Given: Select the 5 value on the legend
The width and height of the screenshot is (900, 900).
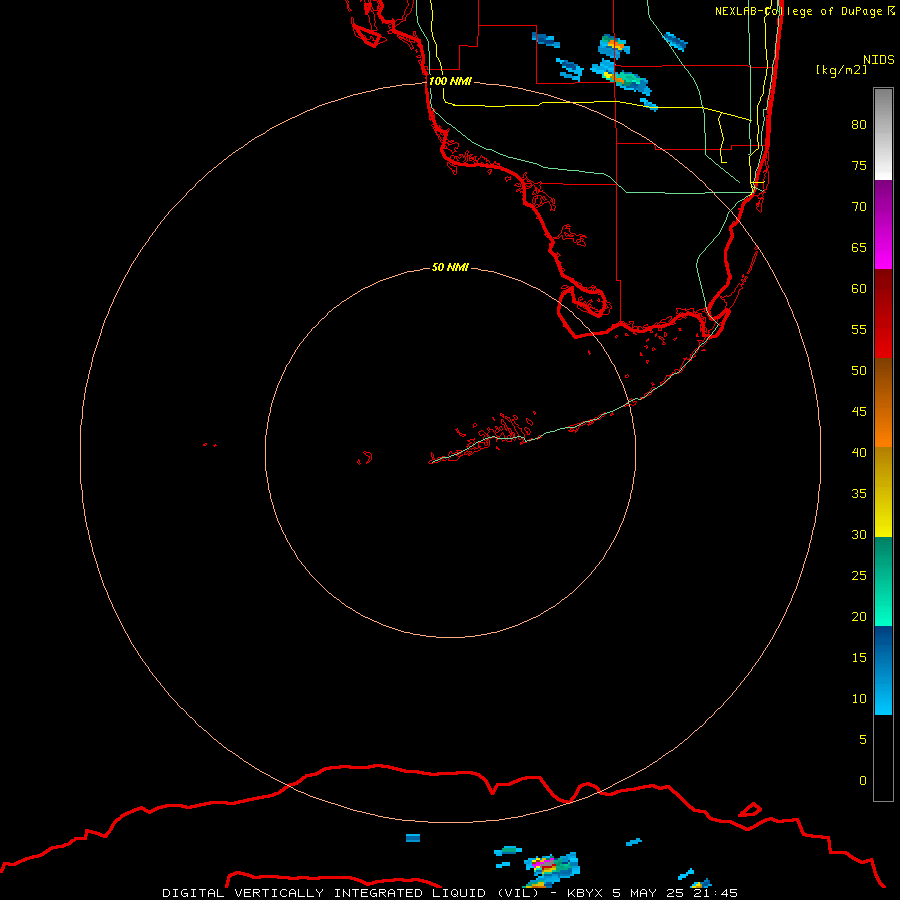Looking at the screenshot, I should (x=863, y=739).
